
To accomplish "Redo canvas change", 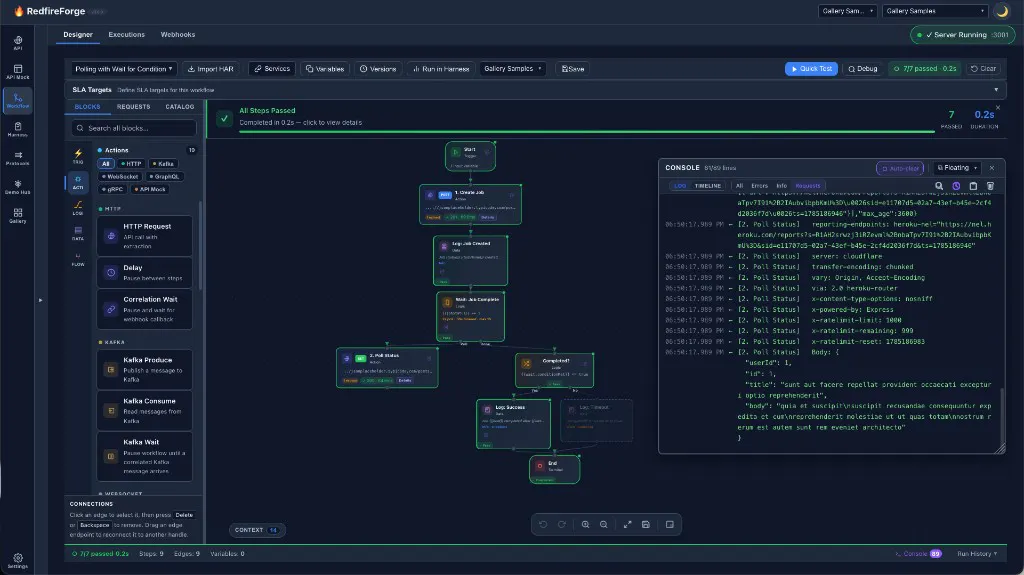I will pos(561,524).
